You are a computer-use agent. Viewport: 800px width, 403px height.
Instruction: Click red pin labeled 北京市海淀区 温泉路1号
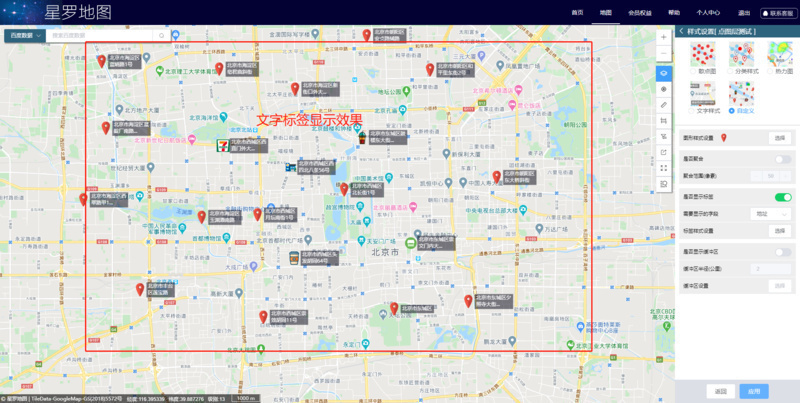(102, 61)
